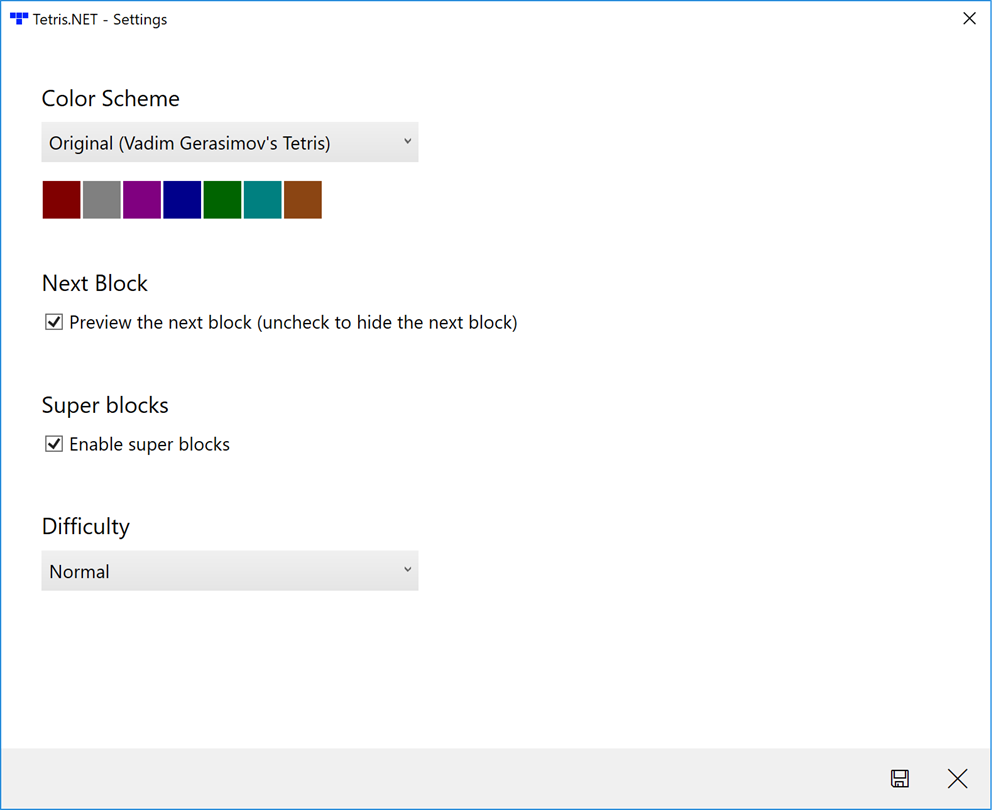The width and height of the screenshot is (992, 810).
Task: Click the gray color swatch
Action: pos(102,200)
